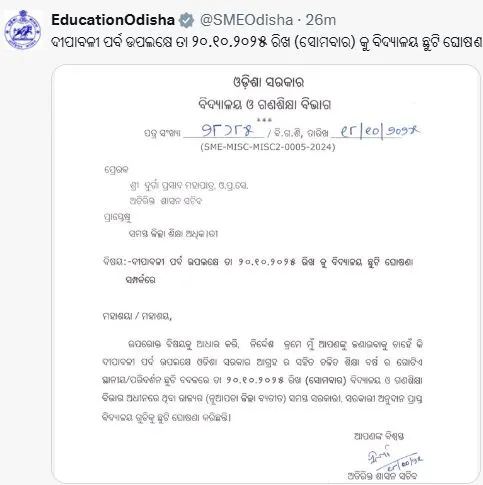Click the designation text under signature

(x=382, y=476)
